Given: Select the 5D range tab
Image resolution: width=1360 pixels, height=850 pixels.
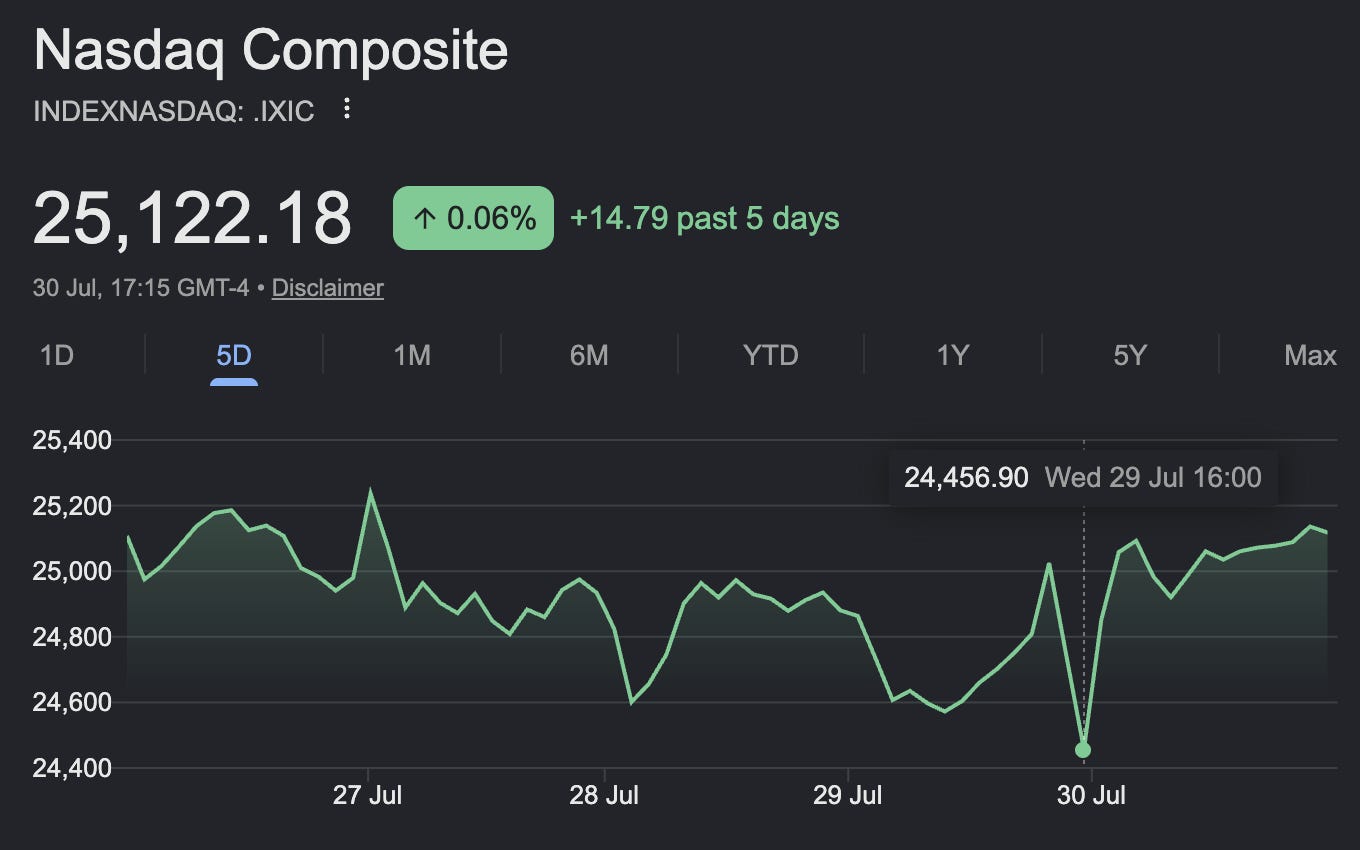Looking at the screenshot, I should [x=234, y=355].
